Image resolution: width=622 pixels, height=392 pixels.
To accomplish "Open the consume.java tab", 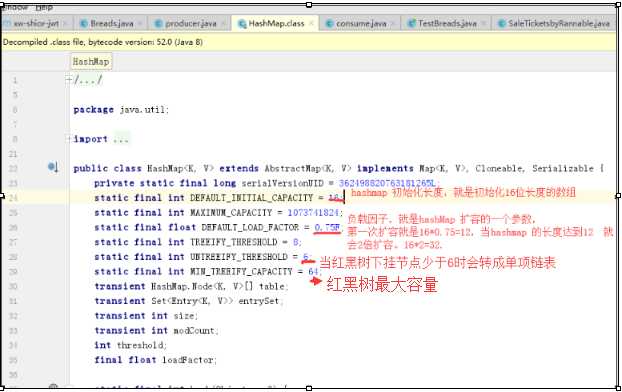I will pos(361,23).
